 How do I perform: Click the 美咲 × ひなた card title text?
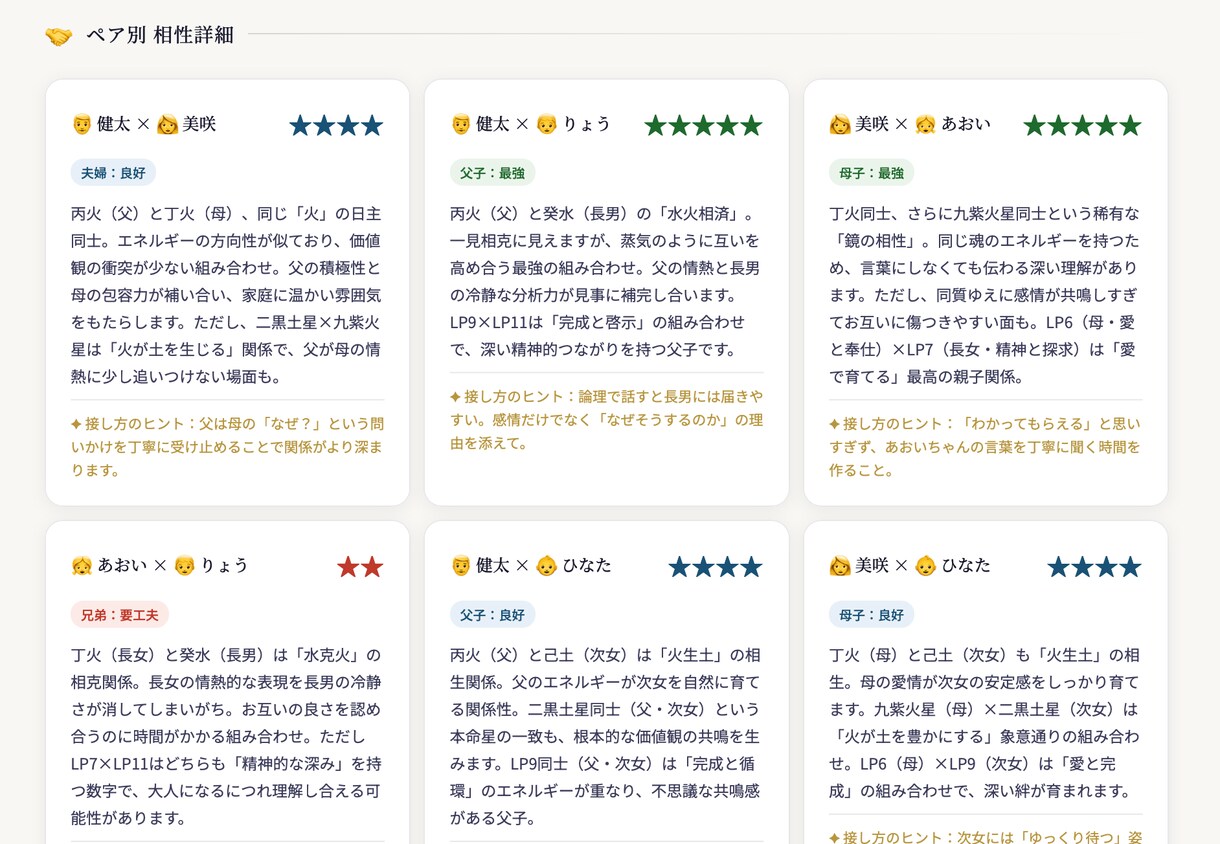point(910,565)
